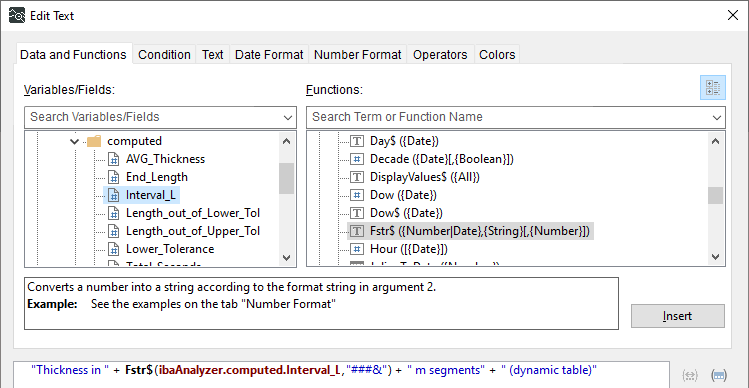The width and height of the screenshot is (749, 388).
Task: Open the Search Variables/Fields dropdown
Action: click(288, 118)
